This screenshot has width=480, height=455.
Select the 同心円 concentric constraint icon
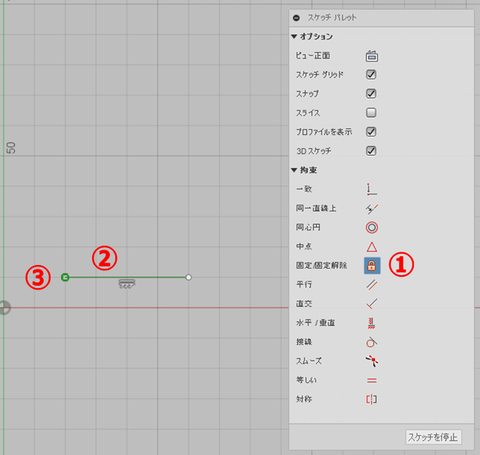coord(372,228)
